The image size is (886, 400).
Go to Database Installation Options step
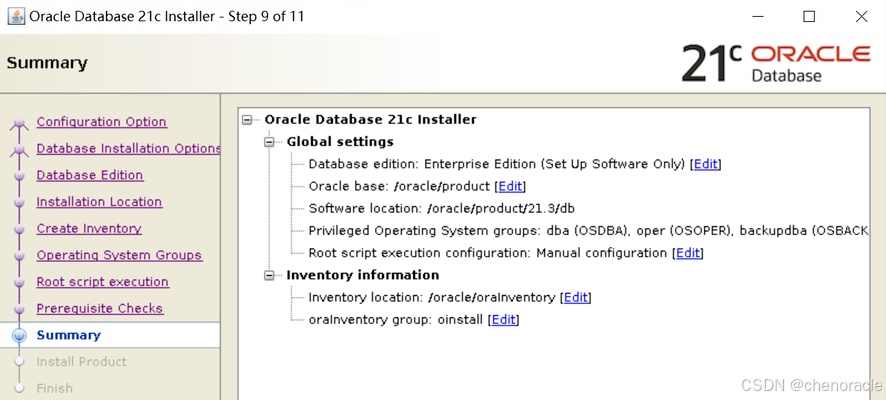point(128,149)
